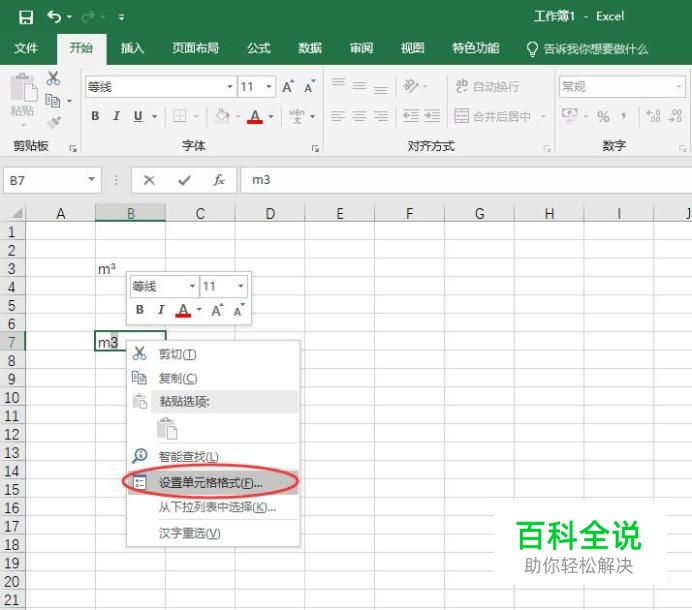This screenshot has height=610, width=692.
Task: Click the Middle Align icon
Action: pyautogui.click(x=359, y=86)
